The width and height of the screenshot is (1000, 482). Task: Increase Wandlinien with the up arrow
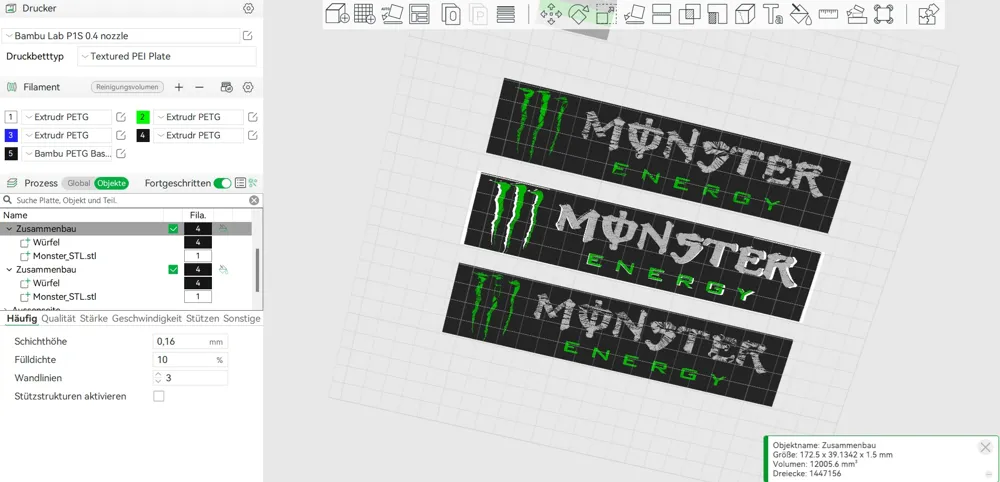click(x=158, y=374)
